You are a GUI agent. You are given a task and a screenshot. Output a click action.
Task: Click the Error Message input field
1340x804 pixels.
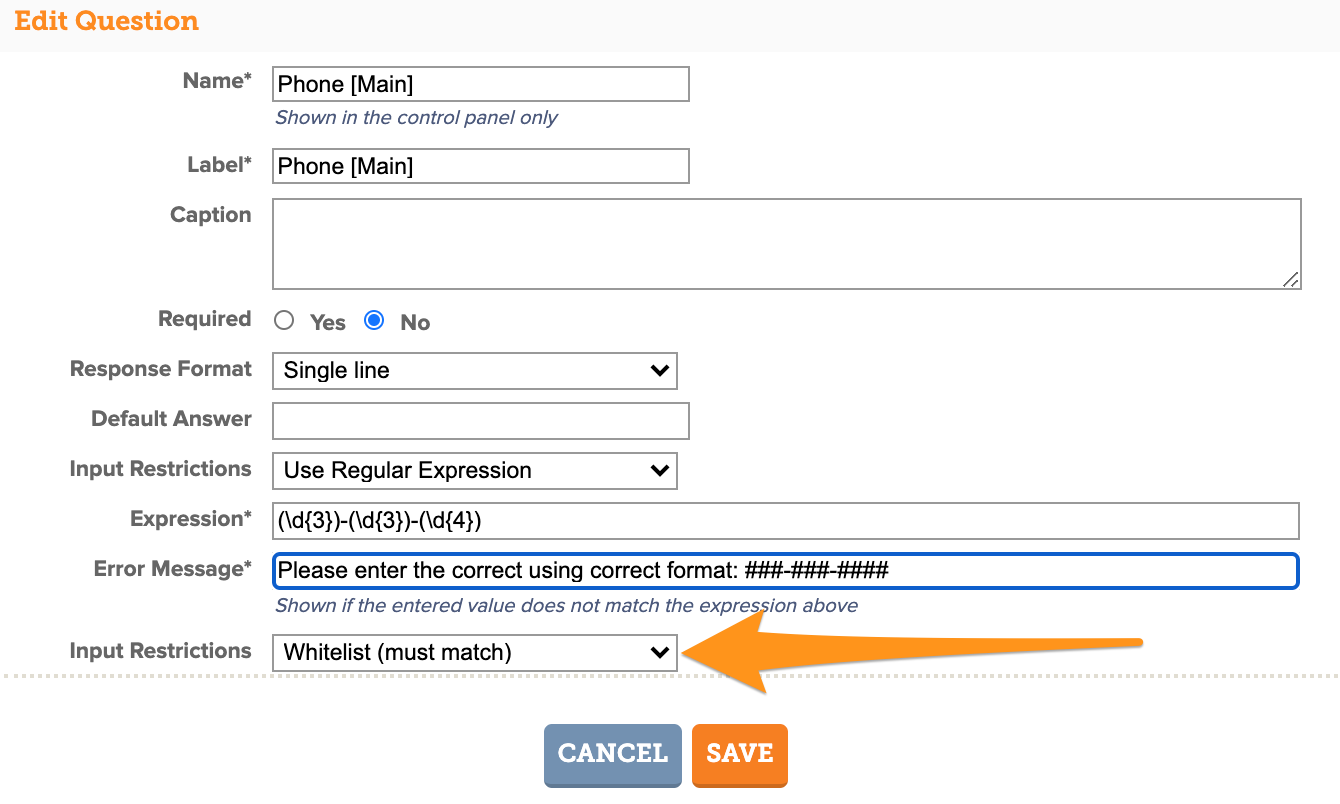[786, 571]
